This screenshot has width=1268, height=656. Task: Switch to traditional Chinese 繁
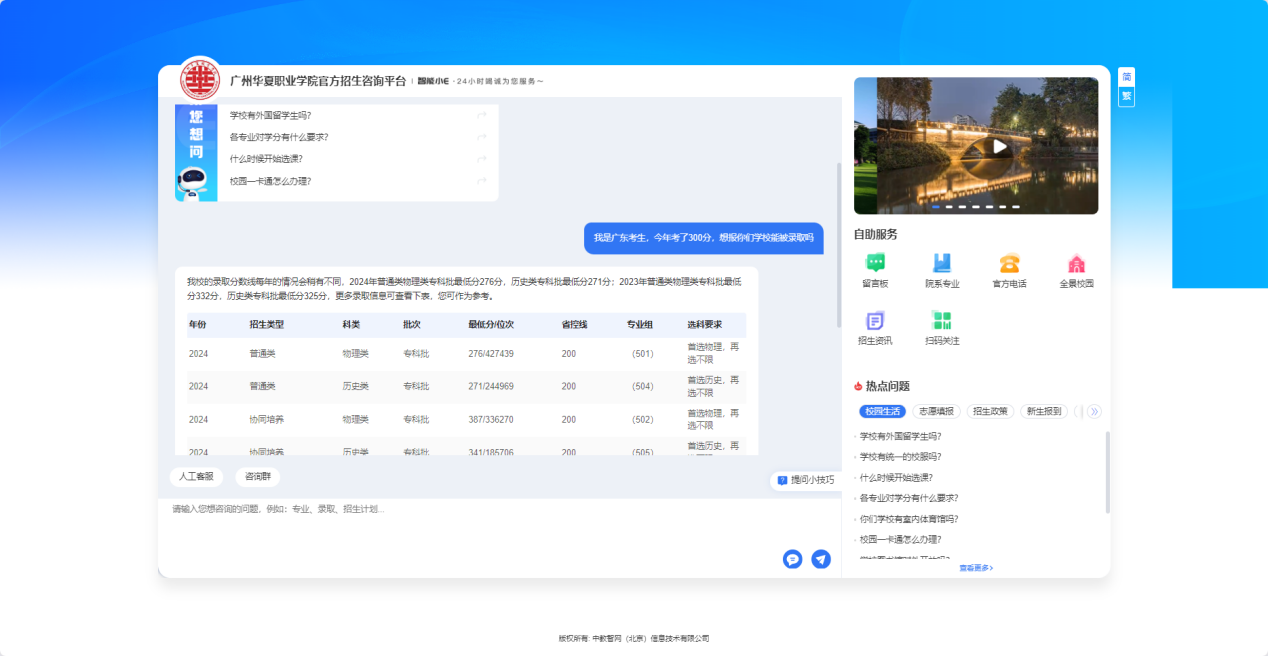coord(1126,97)
